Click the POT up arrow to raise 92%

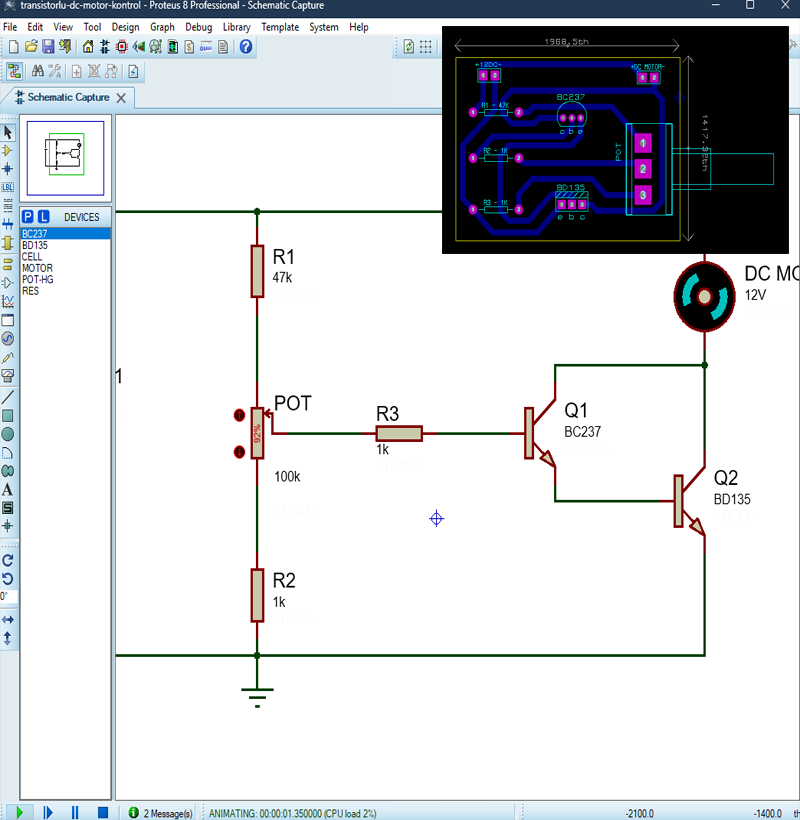click(238, 414)
